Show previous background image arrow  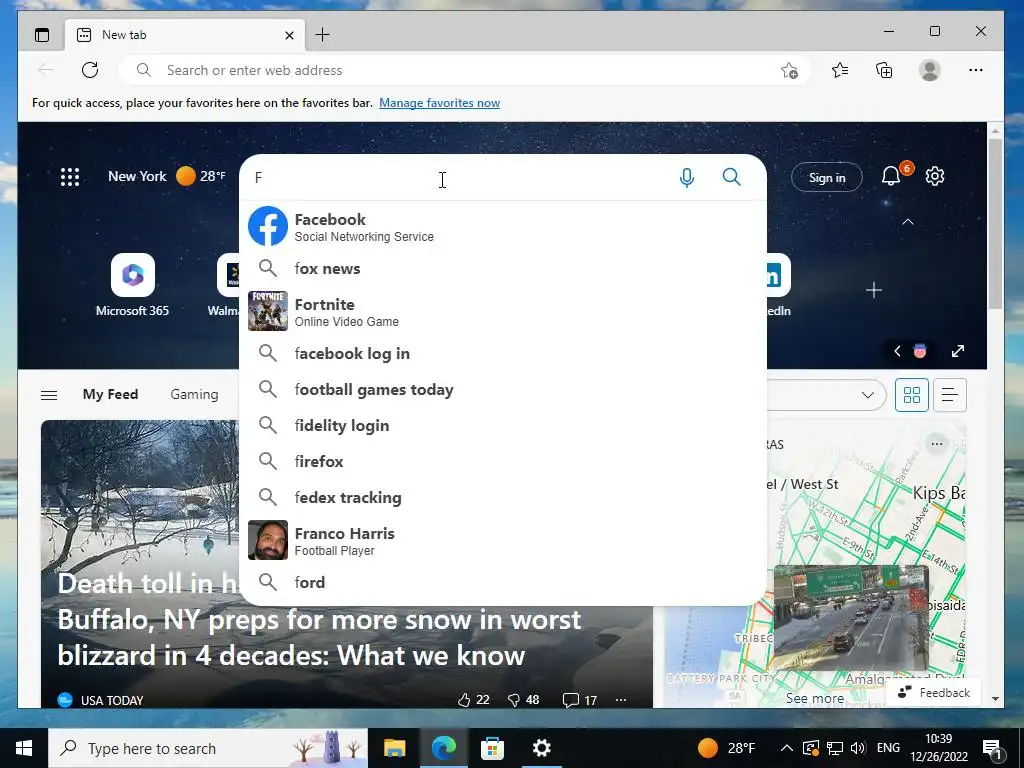pos(897,351)
